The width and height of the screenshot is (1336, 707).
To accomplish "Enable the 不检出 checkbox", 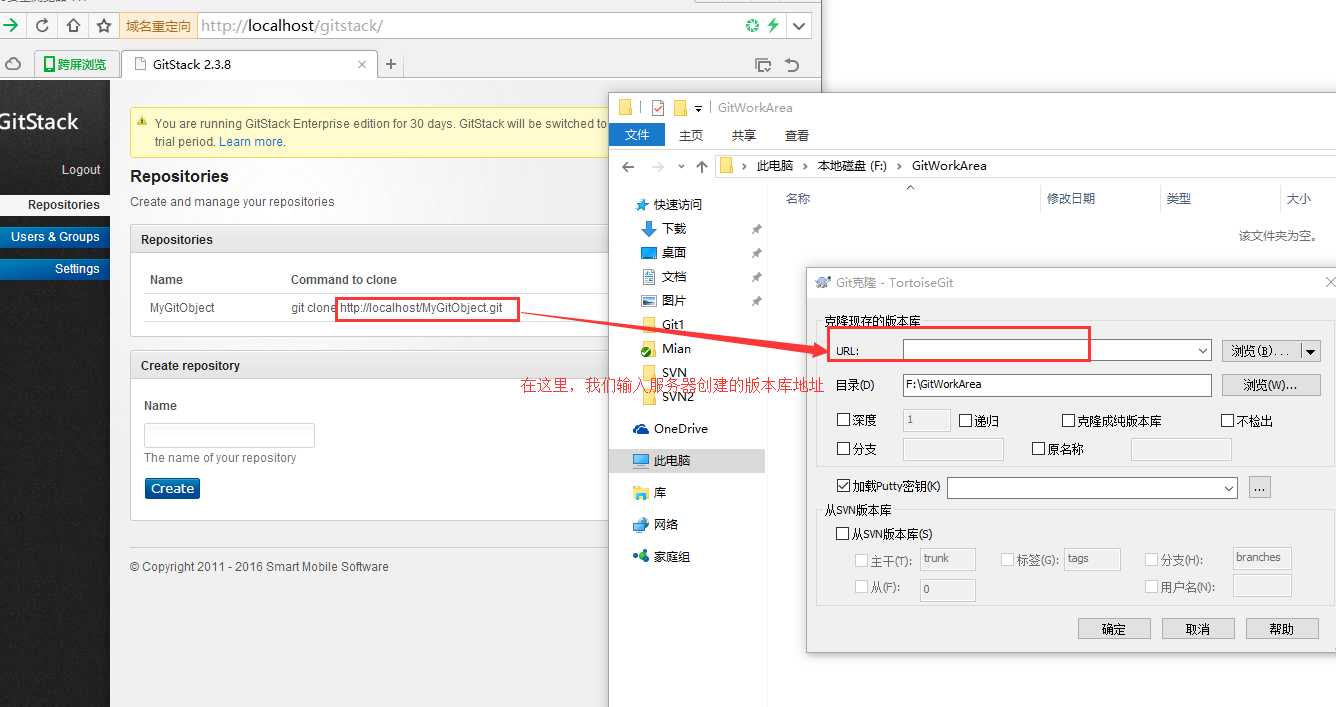I will [x=1228, y=420].
